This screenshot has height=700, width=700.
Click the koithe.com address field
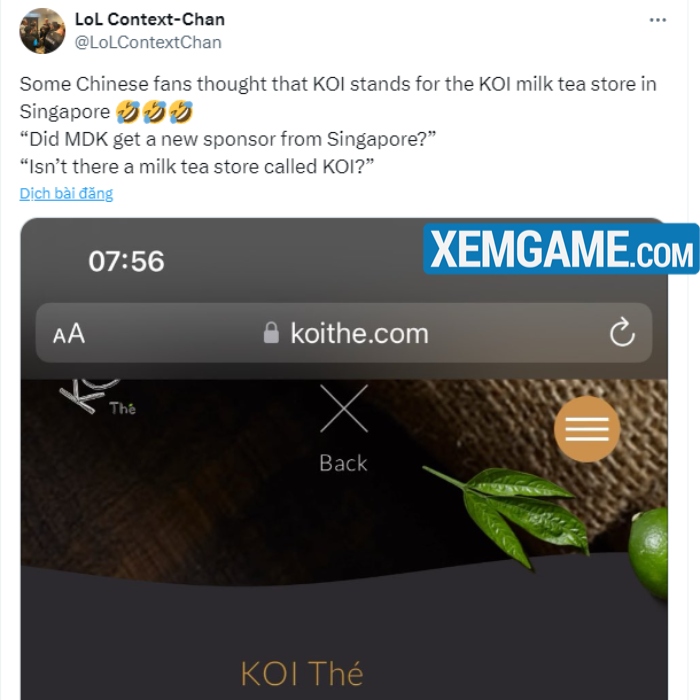344,333
